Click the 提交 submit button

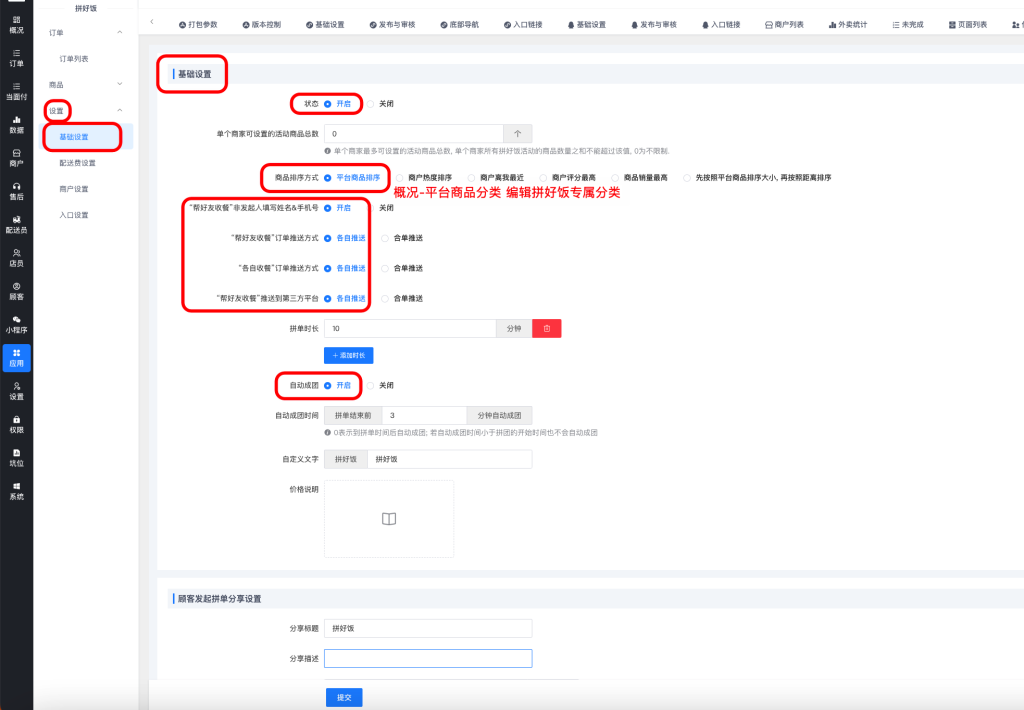[x=343, y=697]
